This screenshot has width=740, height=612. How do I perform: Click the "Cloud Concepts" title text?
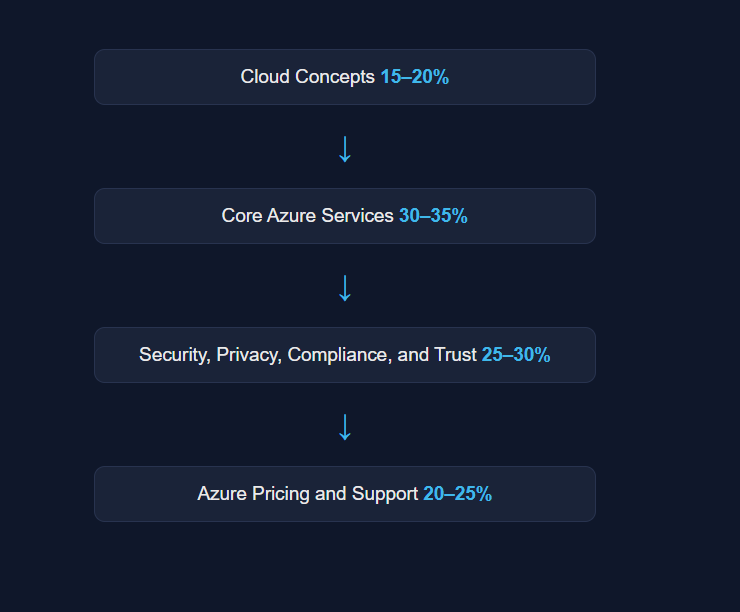(308, 77)
